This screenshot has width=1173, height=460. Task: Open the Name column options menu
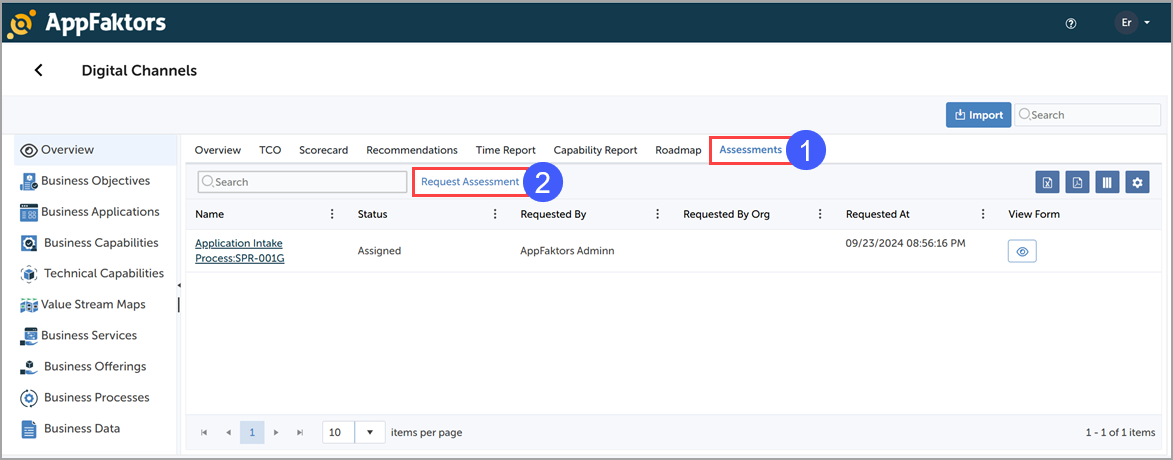[332, 214]
